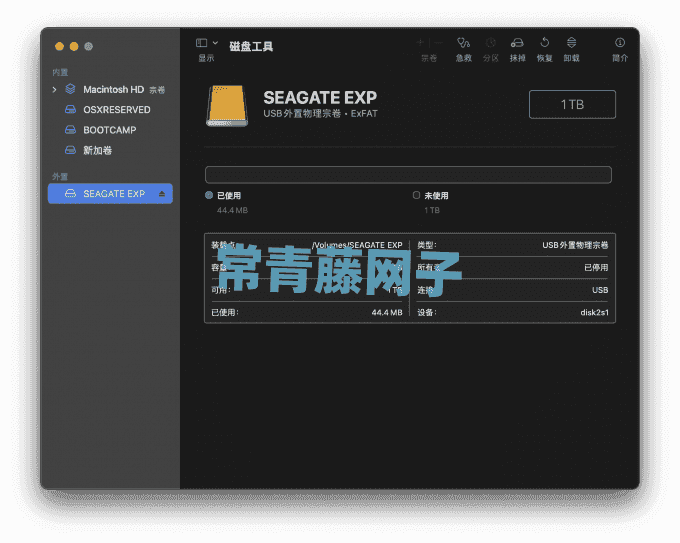Viewport: 680px width, 543px height.
Task: Click the USB connection value
Action: [x=600, y=290]
